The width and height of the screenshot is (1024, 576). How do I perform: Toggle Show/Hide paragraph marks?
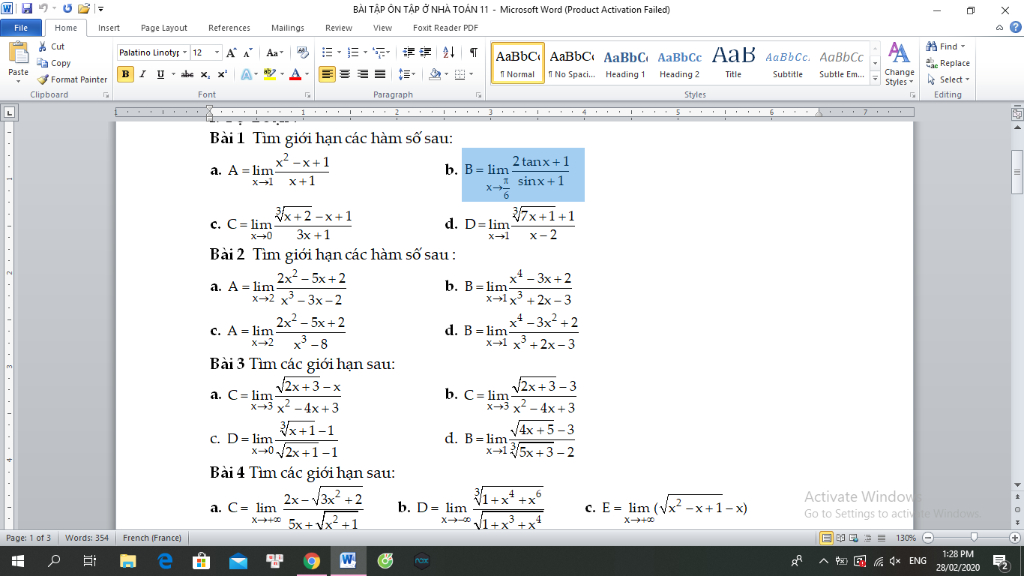[x=473, y=53]
